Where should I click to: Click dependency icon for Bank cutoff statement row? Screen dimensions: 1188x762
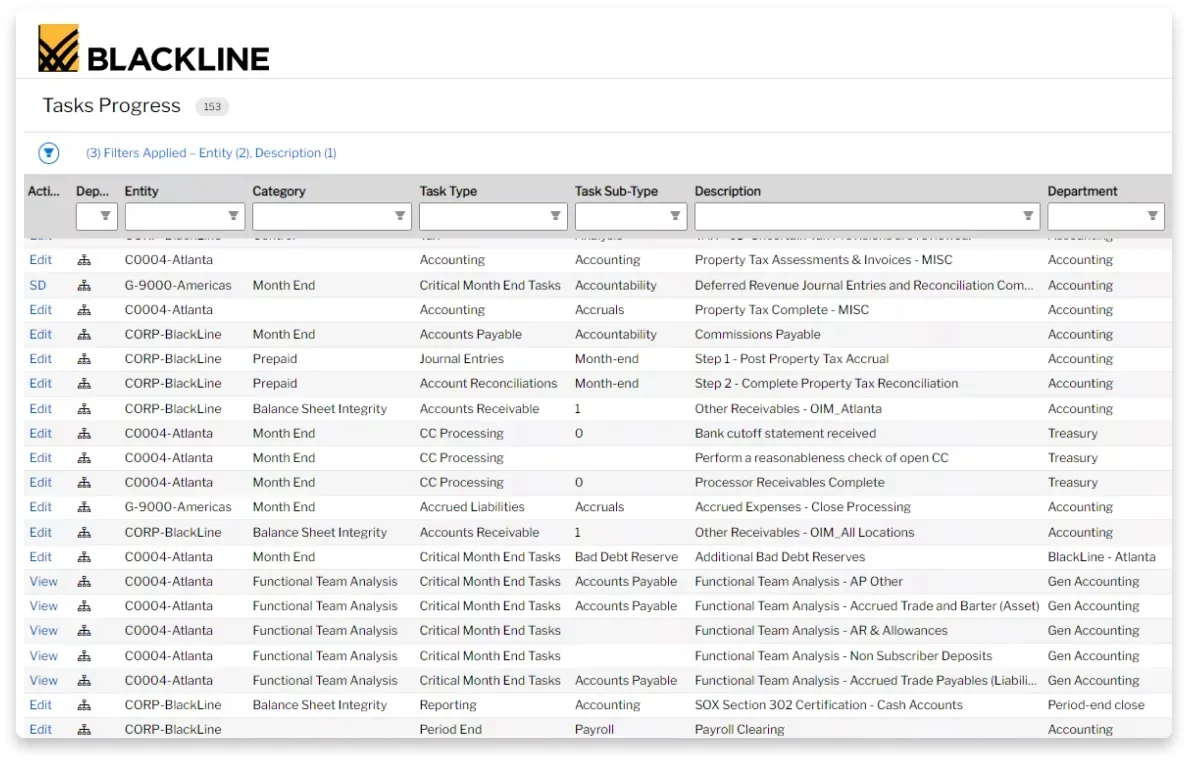84,433
